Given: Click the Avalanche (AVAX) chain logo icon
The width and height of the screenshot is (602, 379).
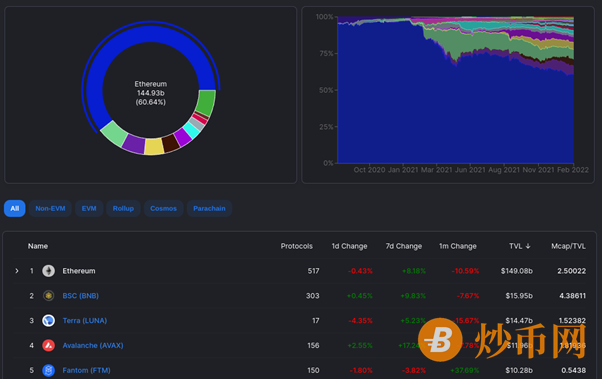Looking at the screenshot, I should (x=48, y=345).
